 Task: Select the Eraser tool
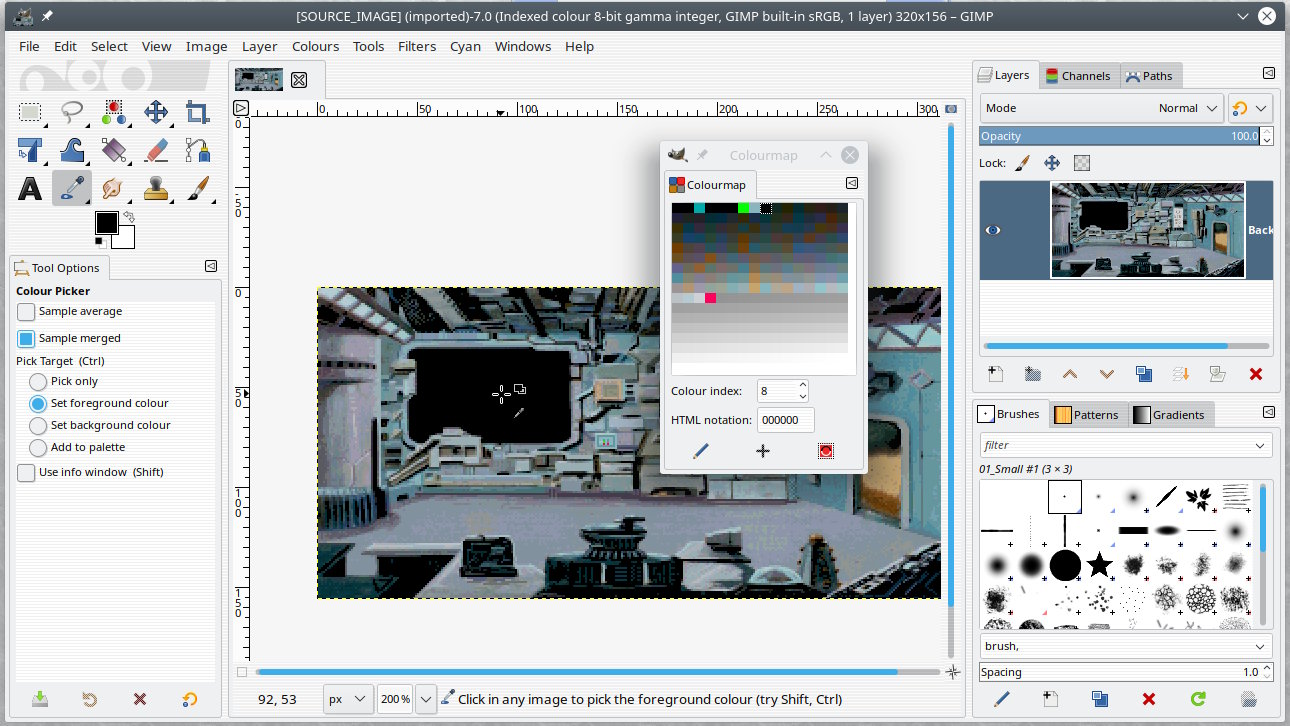156,150
